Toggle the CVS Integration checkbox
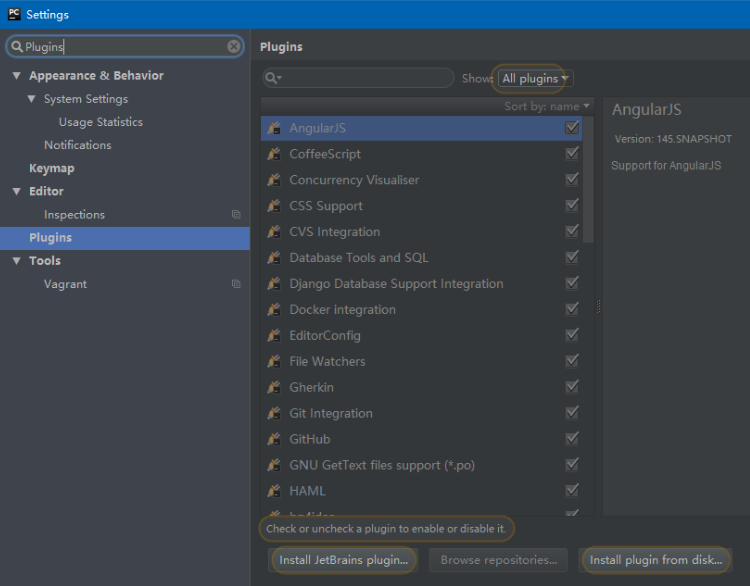 click(x=572, y=232)
